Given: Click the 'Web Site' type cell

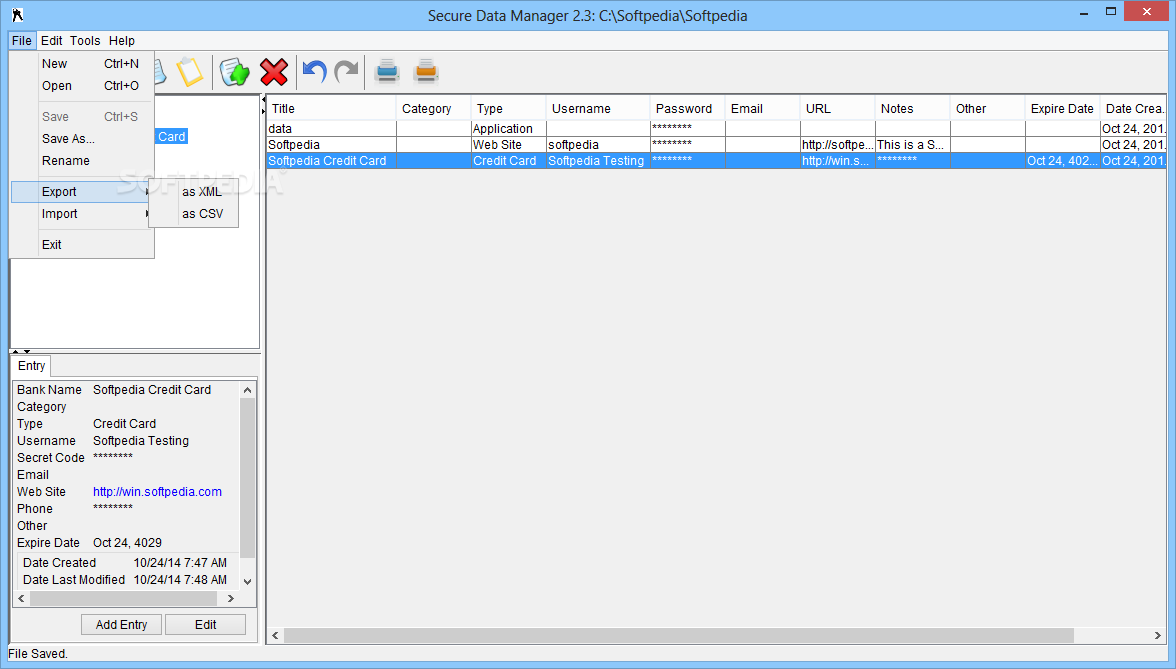Looking at the screenshot, I should [508, 145].
